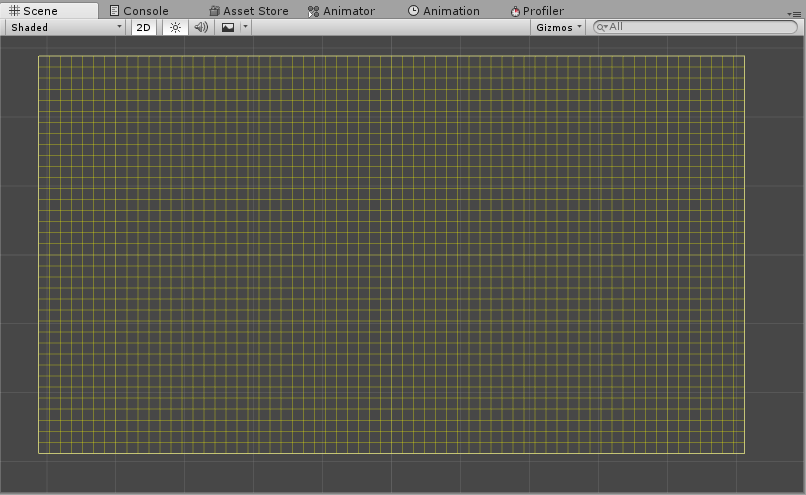Viewport: 806px width, 495px height.
Task: Open the Shaded draw mode dropdown
Action: click(66, 27)
